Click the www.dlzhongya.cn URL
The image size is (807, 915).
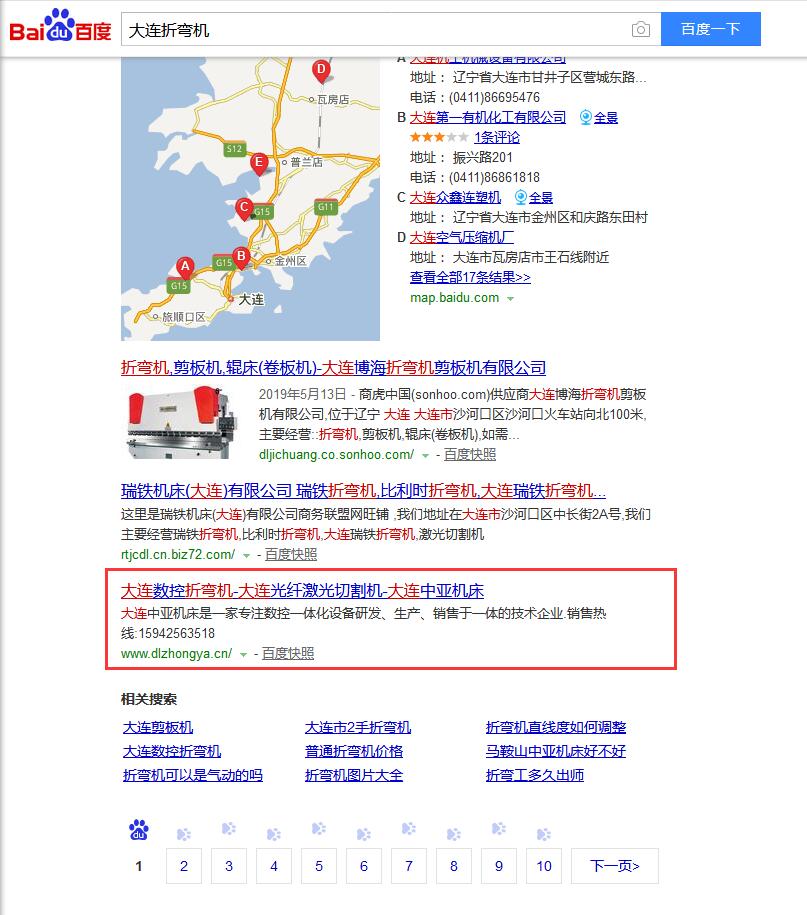(176, 654)
